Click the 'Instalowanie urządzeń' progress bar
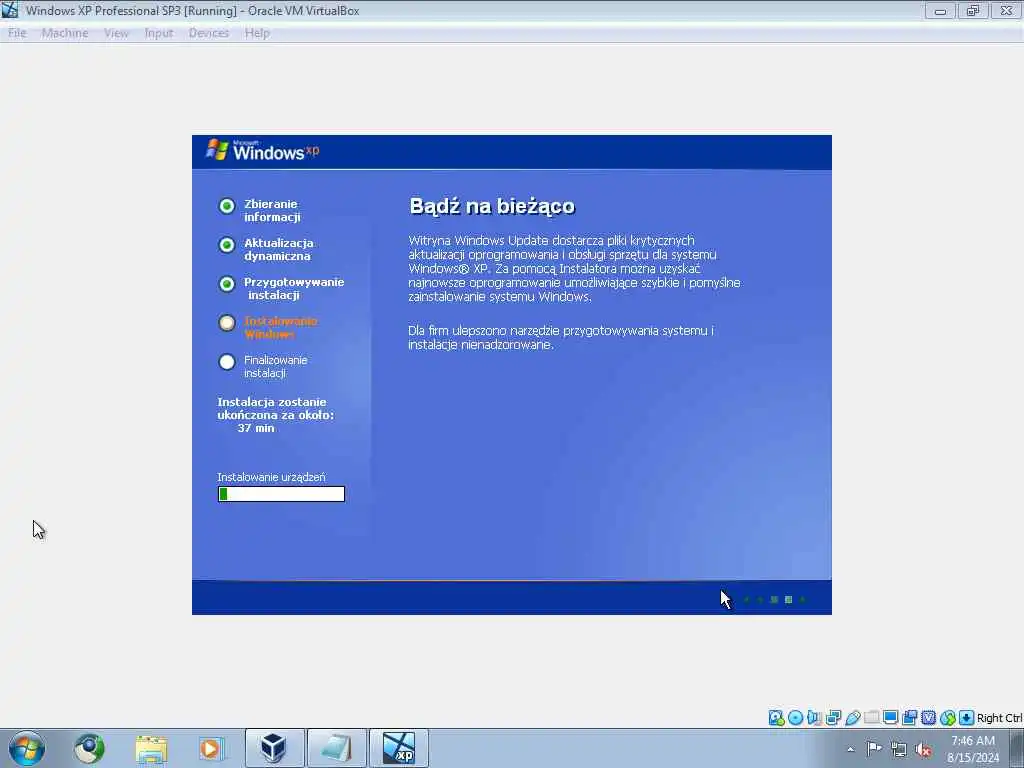The height and width of the screenshot is (768, 1024). tap(281, 494)
